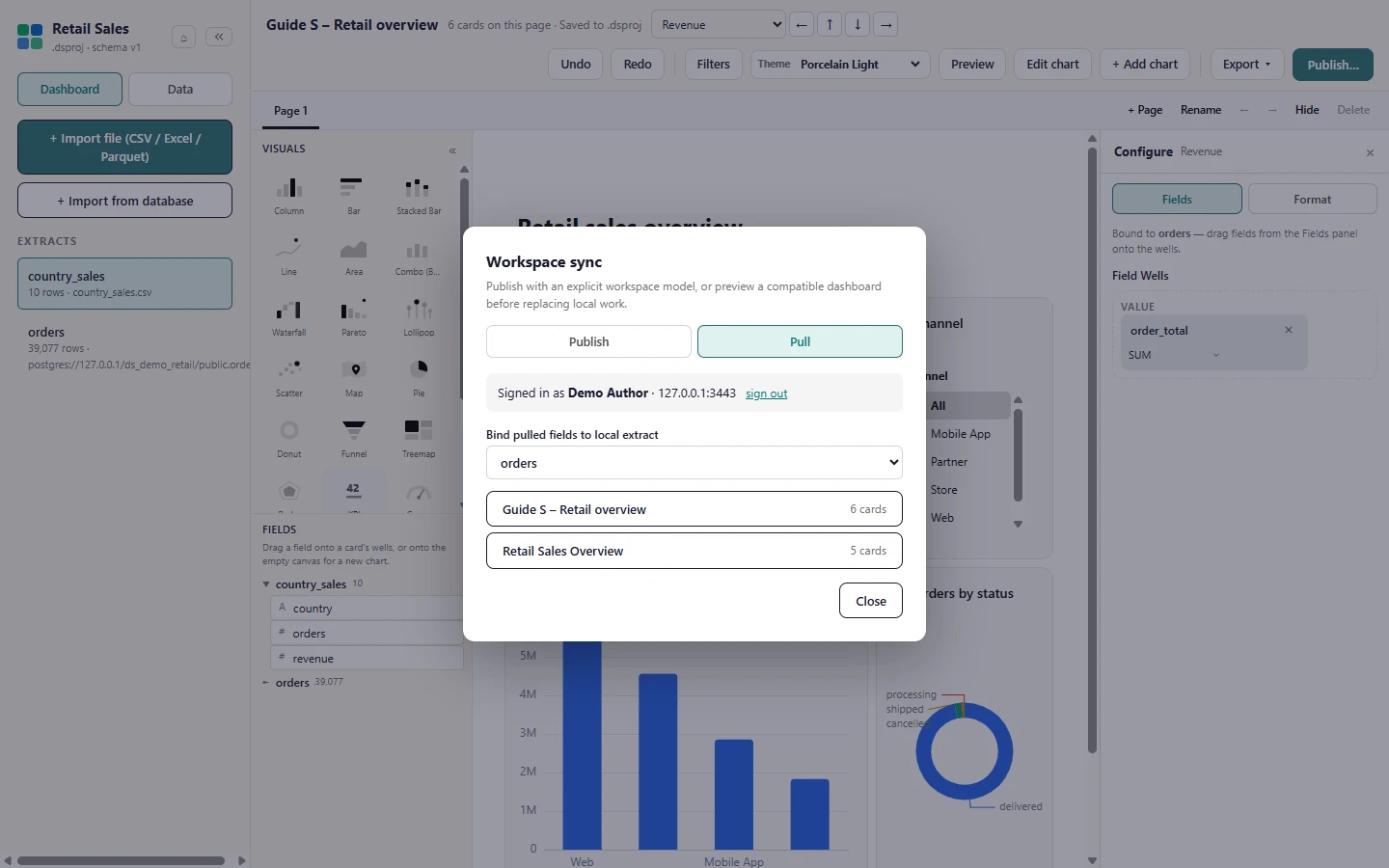Close the Configure panel

point(1370,152)
